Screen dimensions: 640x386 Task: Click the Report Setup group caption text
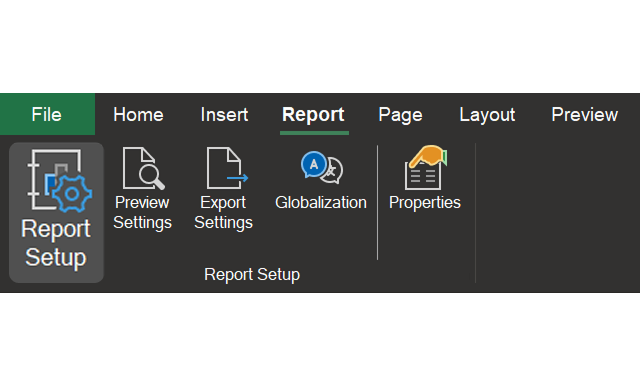(252, 275)
